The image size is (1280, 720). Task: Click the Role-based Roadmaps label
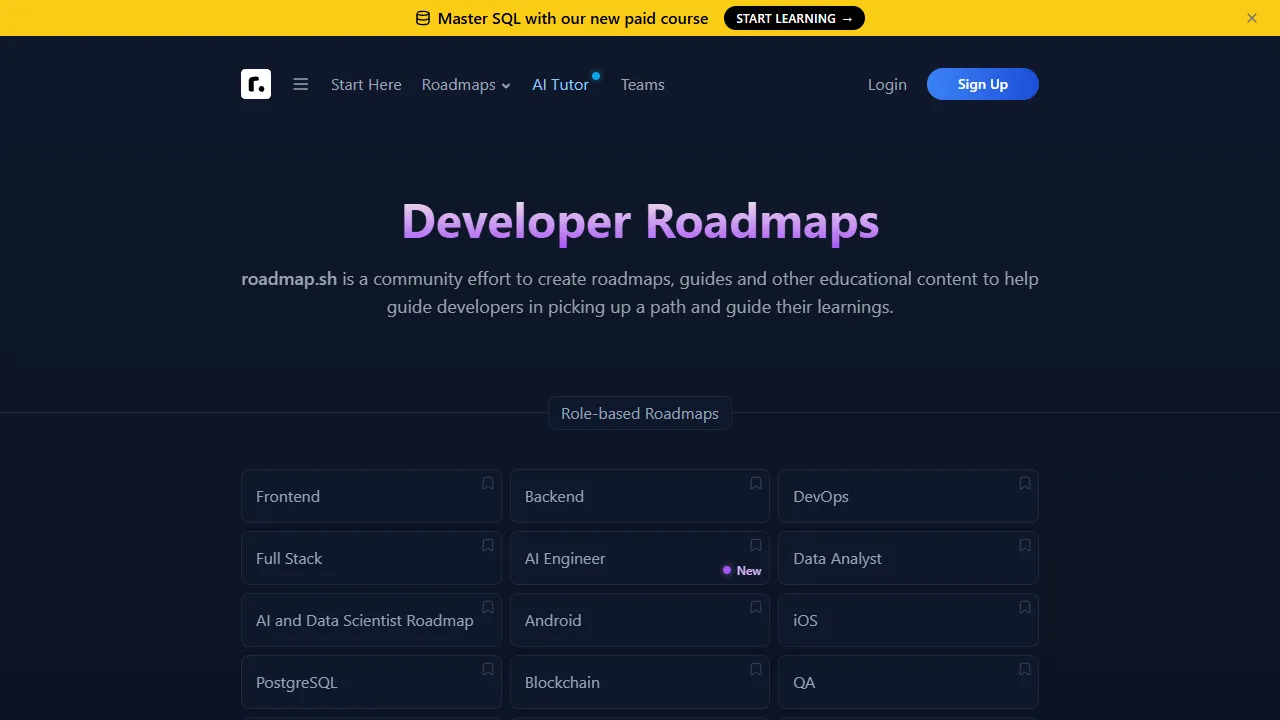pos(640,413)
